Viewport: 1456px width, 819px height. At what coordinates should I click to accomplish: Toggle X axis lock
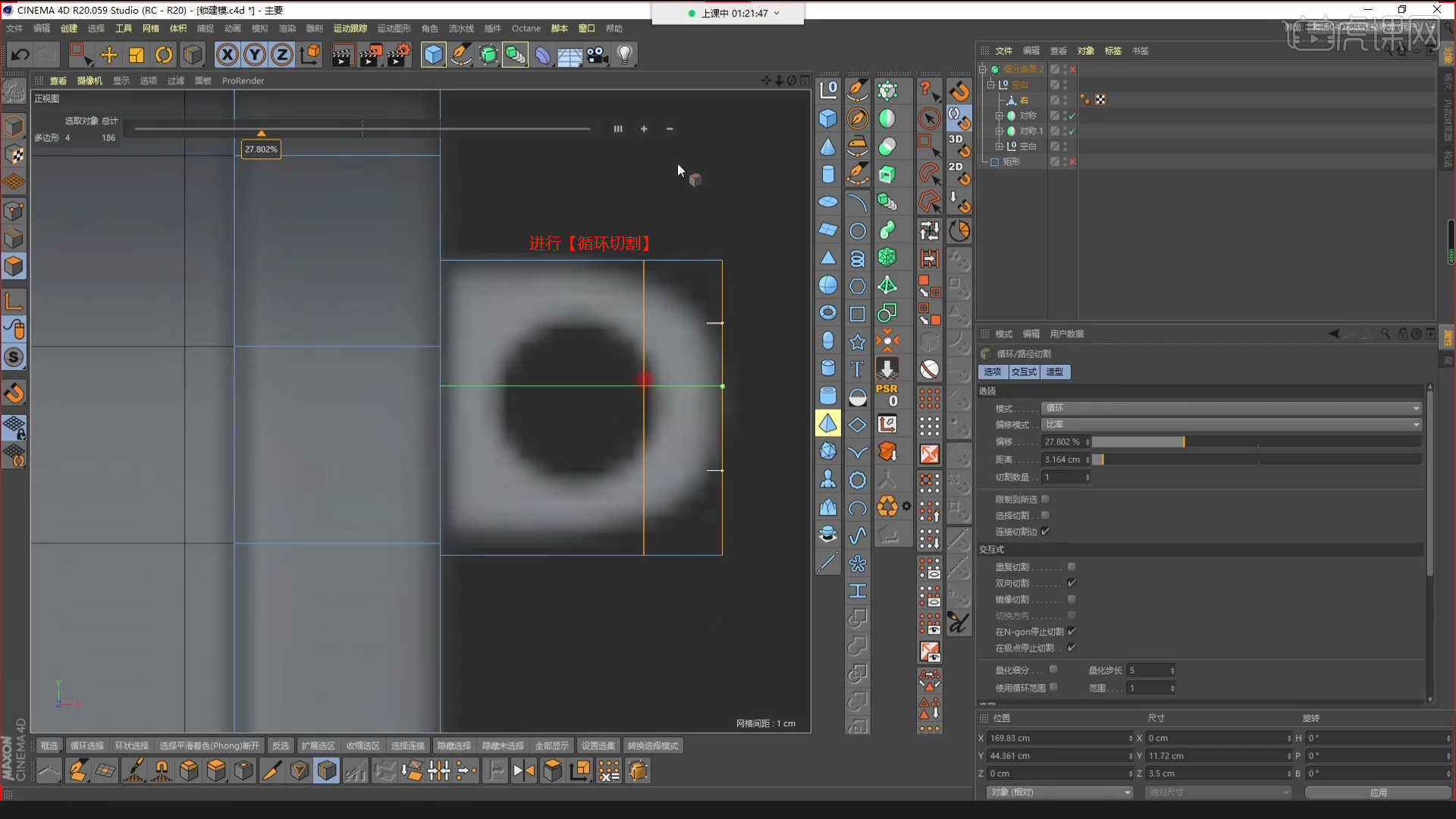point(227,55)
